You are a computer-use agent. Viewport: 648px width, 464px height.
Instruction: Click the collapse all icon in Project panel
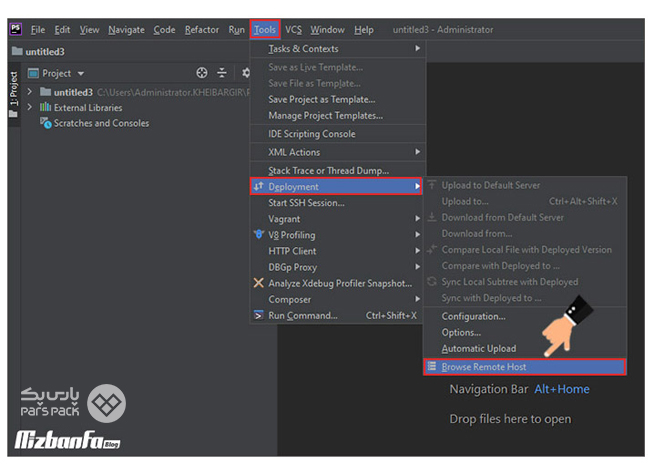[222, 73]
